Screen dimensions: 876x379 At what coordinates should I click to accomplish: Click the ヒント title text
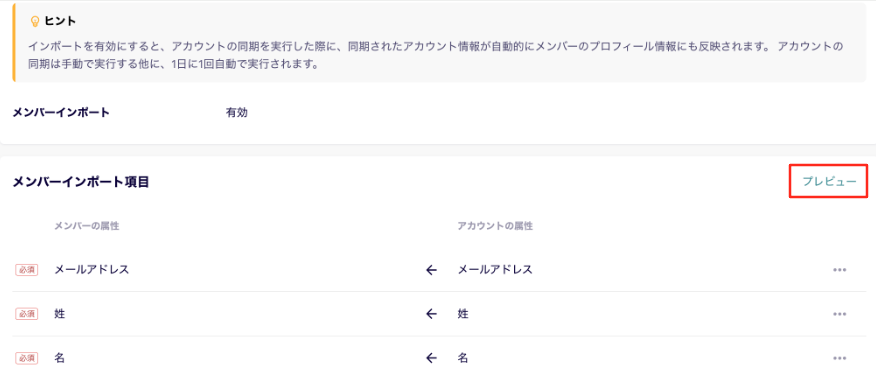point(60,21)
